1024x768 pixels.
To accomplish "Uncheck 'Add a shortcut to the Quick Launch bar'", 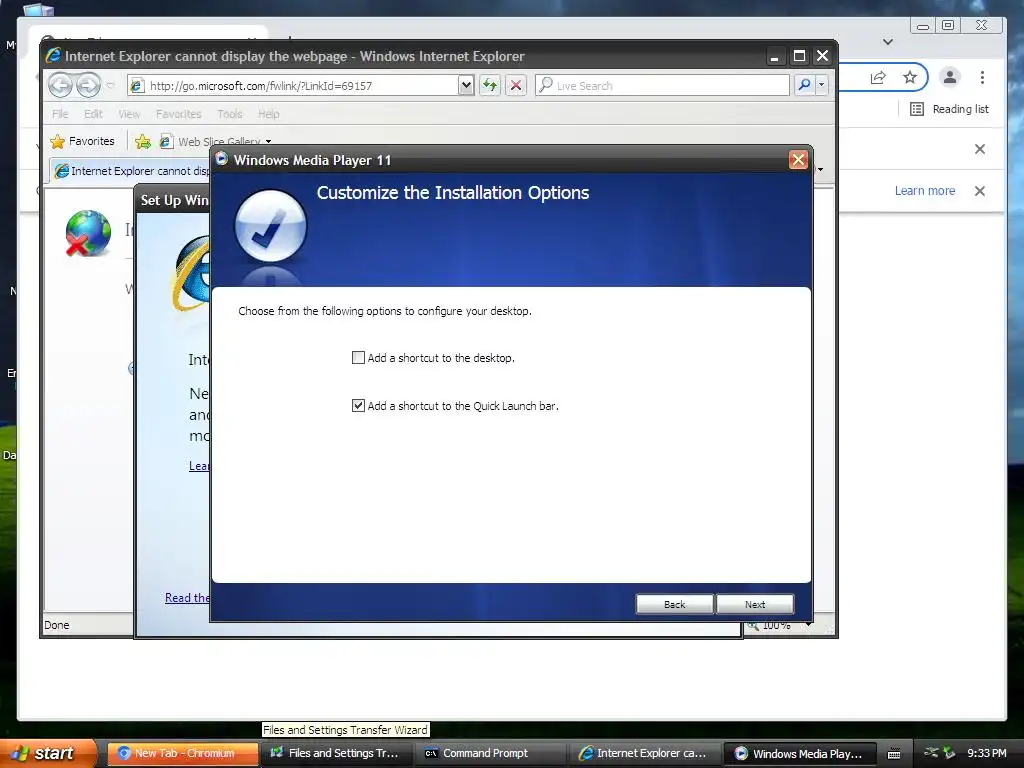I will (x=358, y=406).
